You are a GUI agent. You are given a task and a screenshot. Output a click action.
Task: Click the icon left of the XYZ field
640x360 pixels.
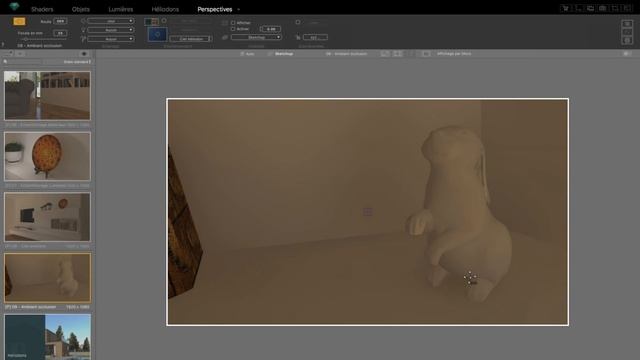coord(298,37)
